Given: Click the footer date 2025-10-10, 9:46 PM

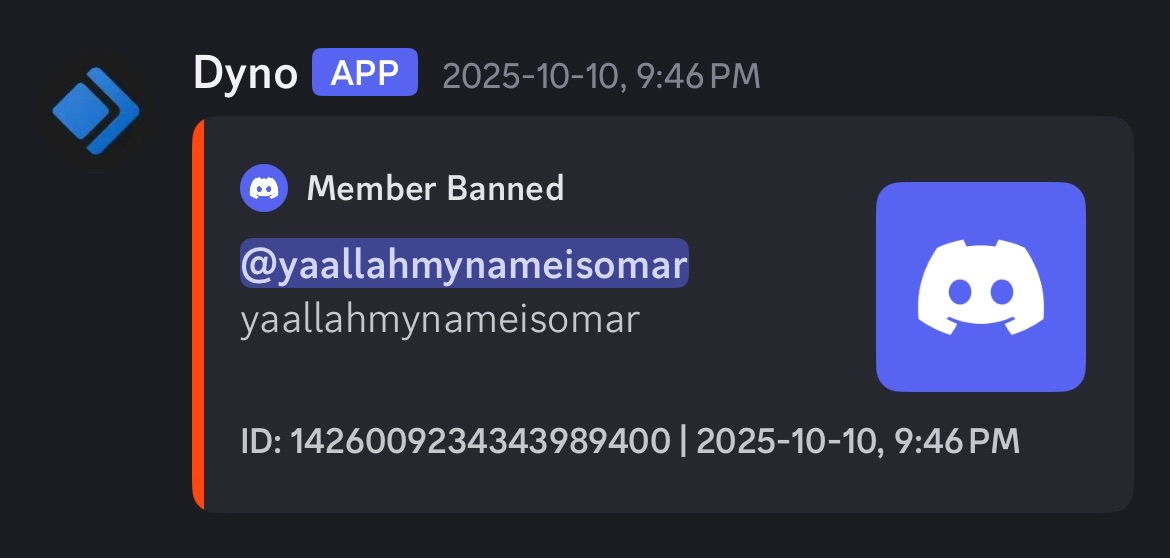Looking at the screenshot, I should 857,440.
